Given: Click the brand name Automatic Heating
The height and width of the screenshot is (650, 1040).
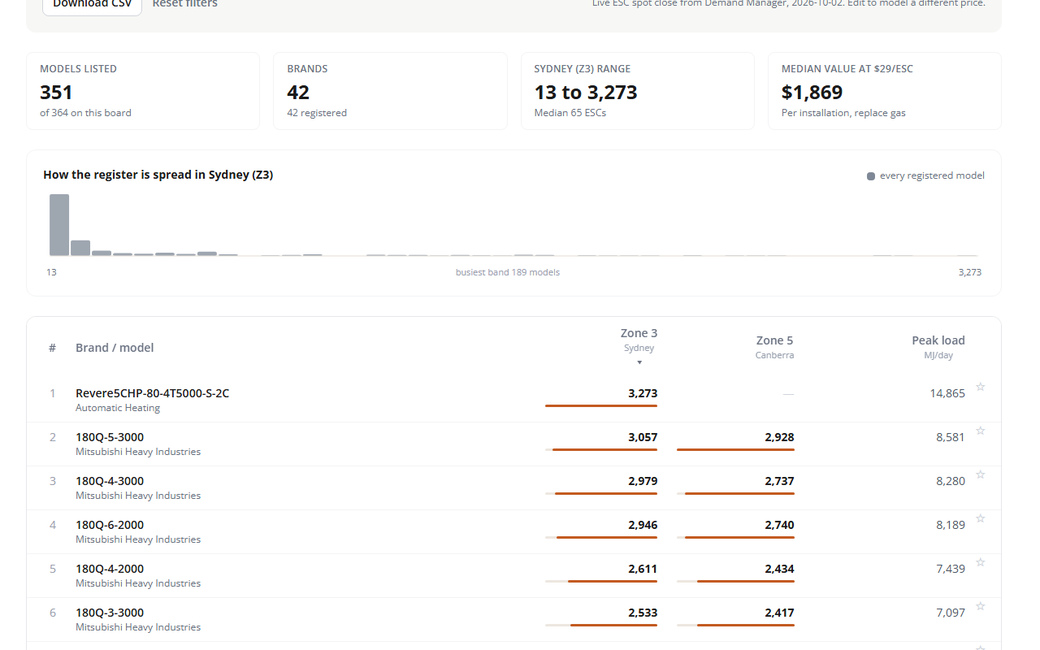Looking at the screenshot, I should pyautogui.click(x=117, y=408).
